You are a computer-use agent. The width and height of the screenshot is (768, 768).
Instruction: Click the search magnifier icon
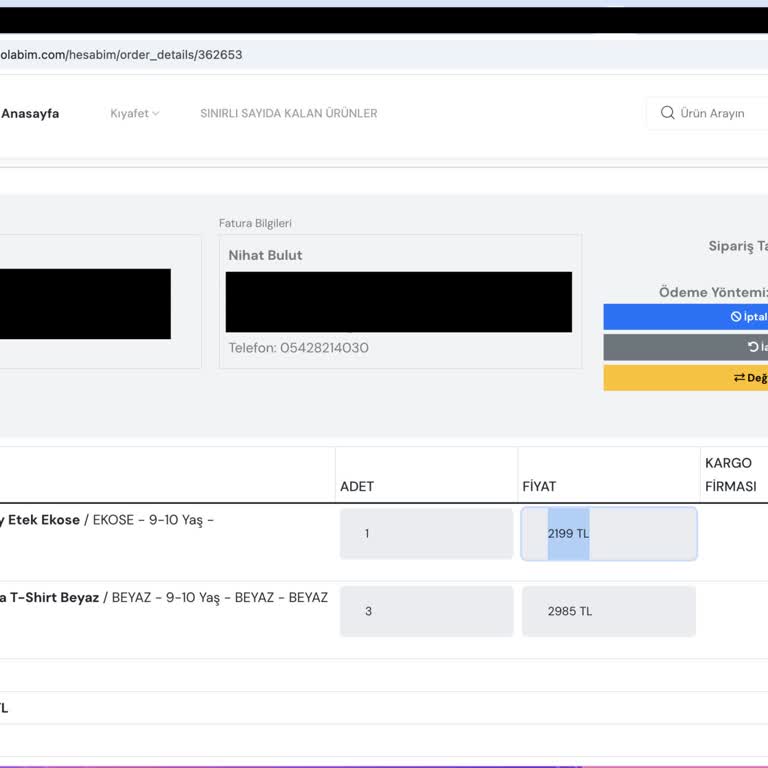667,113
